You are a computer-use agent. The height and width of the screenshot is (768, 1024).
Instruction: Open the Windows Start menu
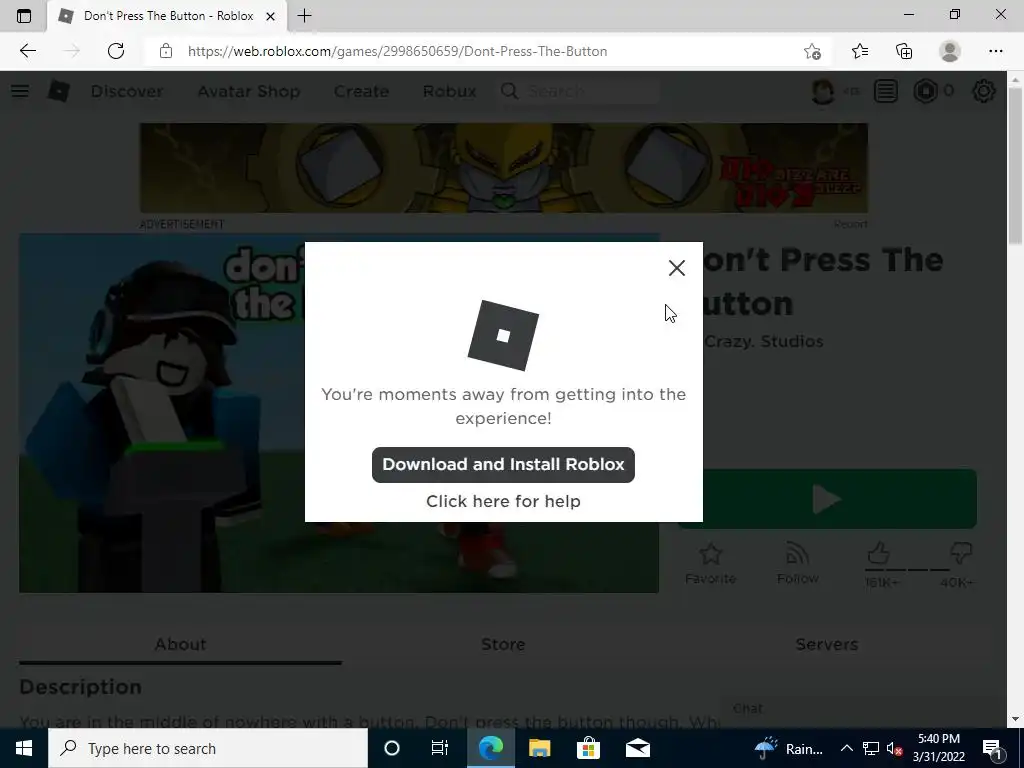[x=24, y=748]
